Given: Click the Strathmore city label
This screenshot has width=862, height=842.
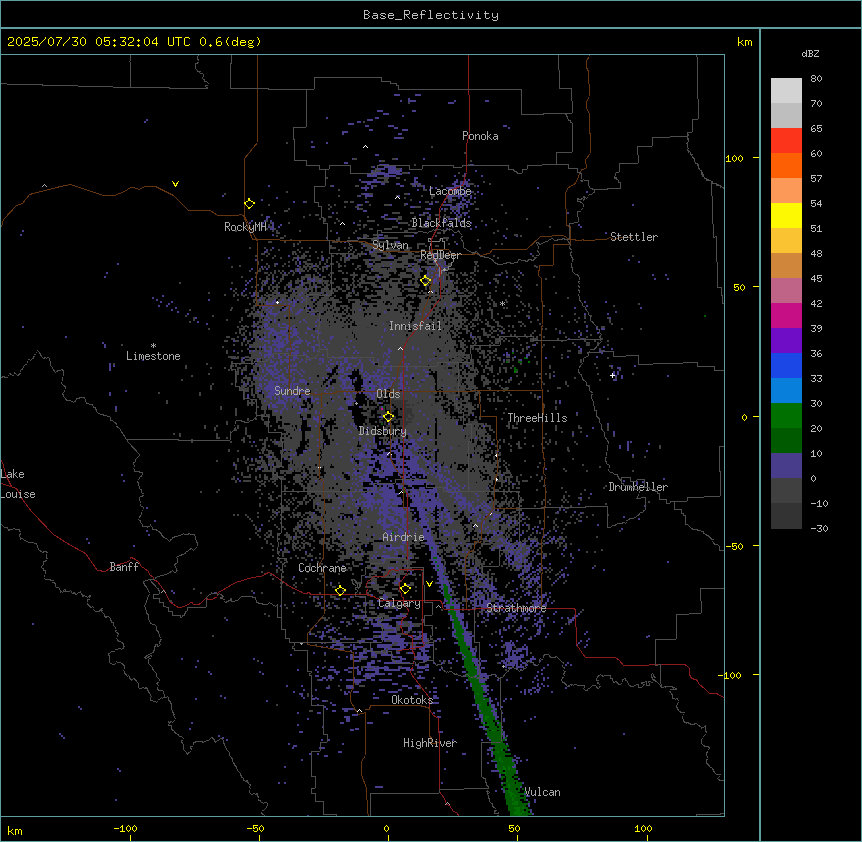Looking at the screenshot, I should tap(516, 608).
